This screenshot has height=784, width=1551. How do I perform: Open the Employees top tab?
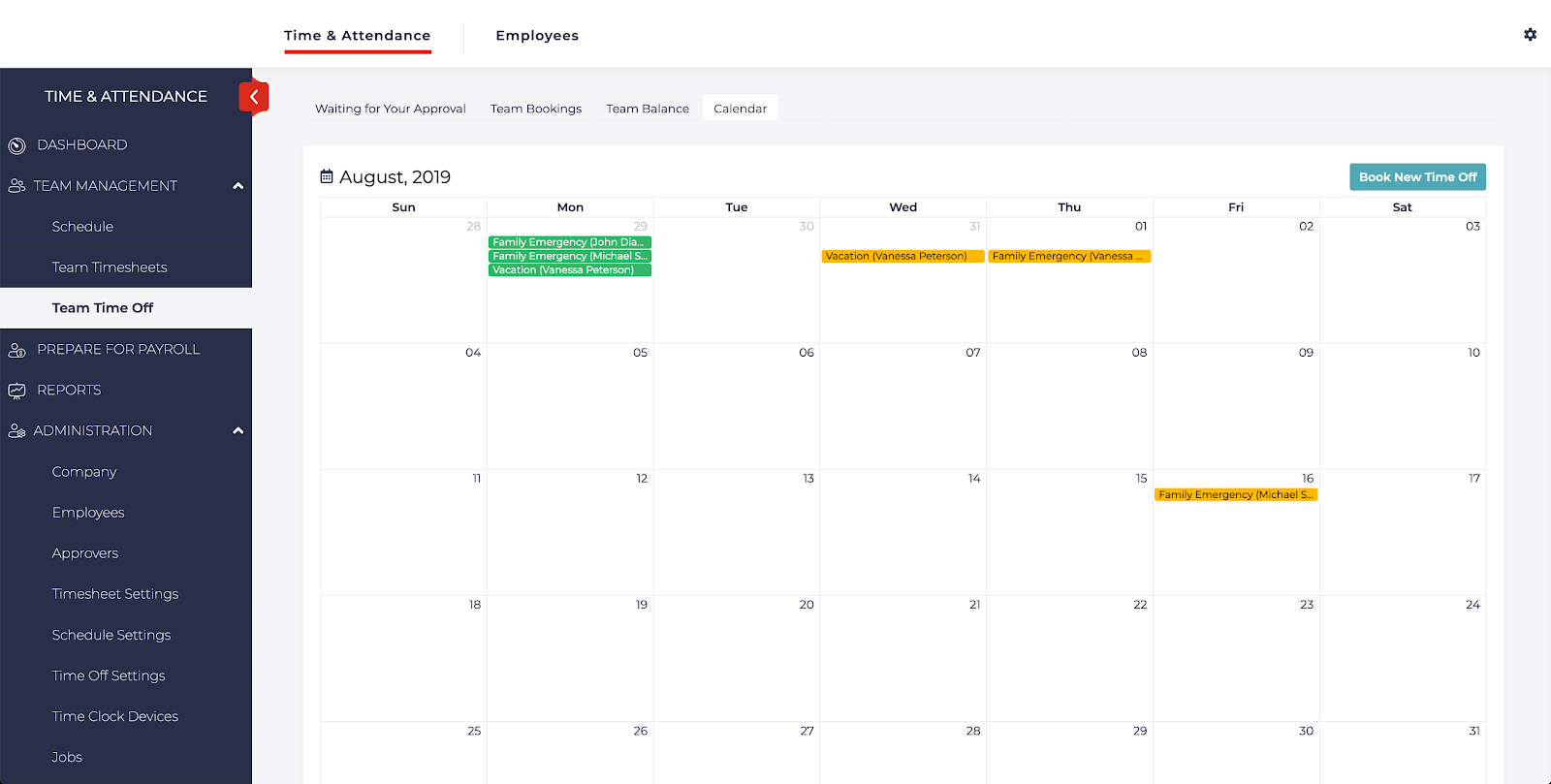pyautogui.click(x=537, y=36)
